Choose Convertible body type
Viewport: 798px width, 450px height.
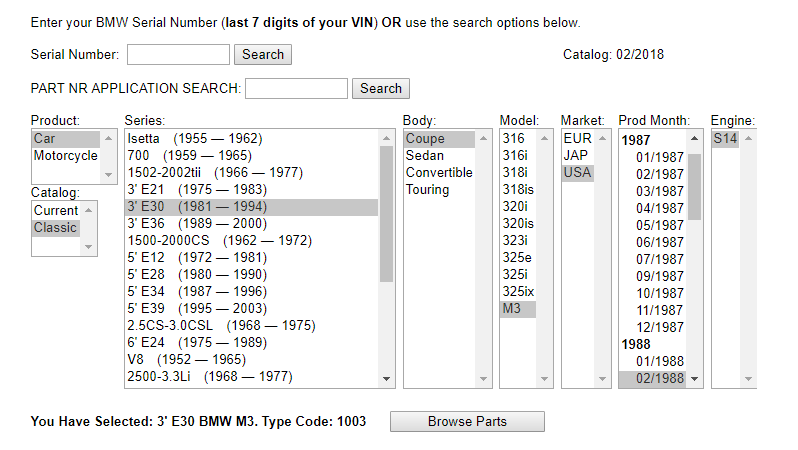(439, 173)
